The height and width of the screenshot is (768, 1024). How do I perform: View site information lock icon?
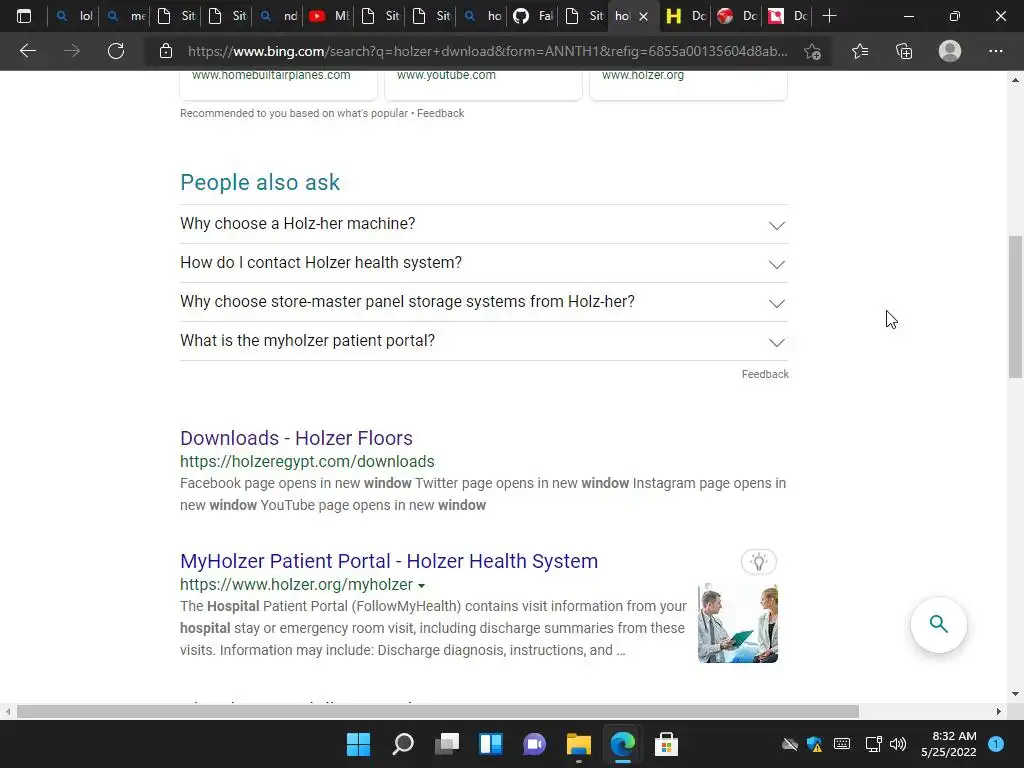tap(166, 51)
